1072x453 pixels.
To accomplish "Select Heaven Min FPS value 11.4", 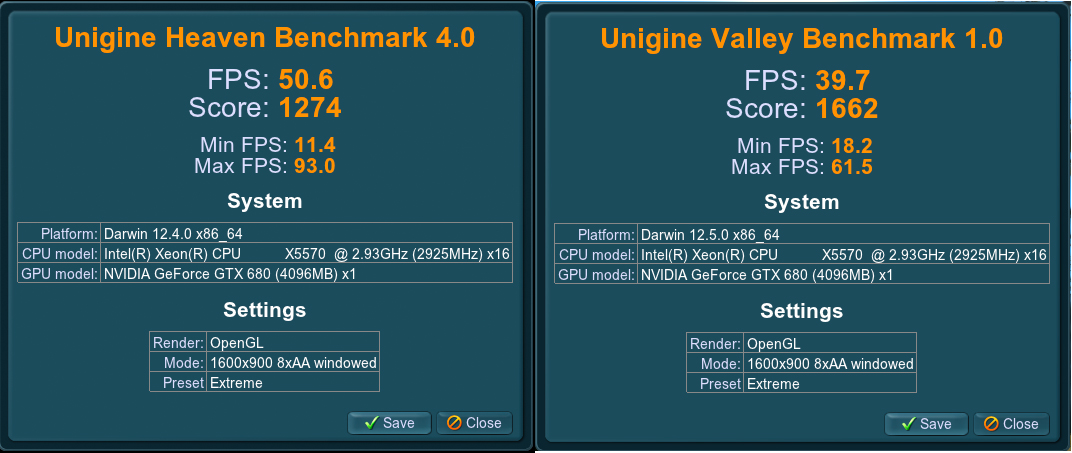I will 314,145.
